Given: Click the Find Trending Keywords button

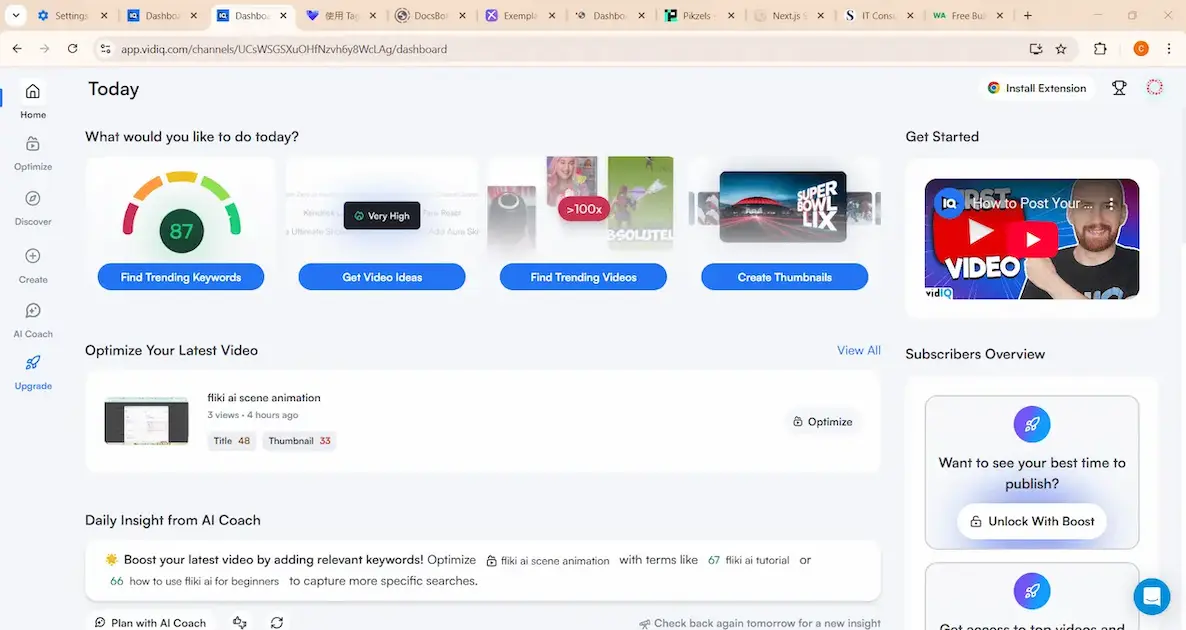Looking at the screenshot, I should click(x=181, y=277).
